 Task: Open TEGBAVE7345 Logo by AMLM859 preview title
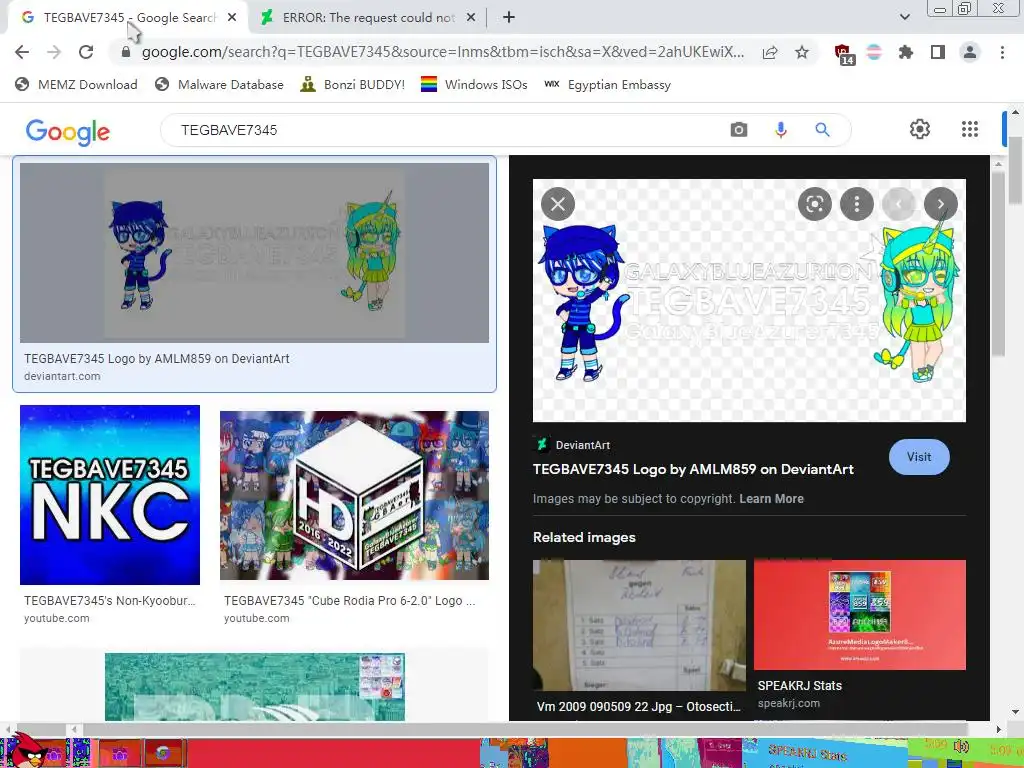(x=693, y=469)
